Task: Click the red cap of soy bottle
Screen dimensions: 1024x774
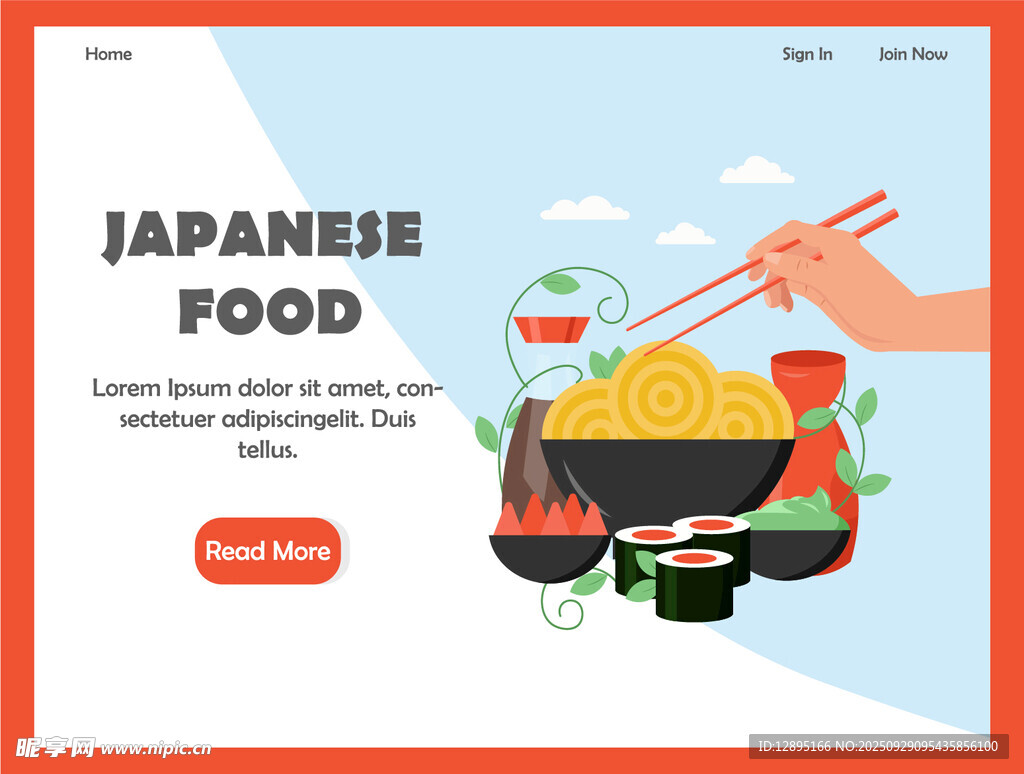Action: [551, 329]
